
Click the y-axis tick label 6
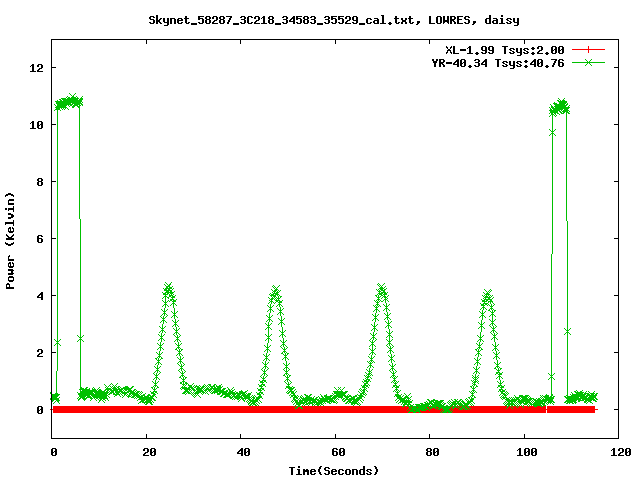point(40,239)
